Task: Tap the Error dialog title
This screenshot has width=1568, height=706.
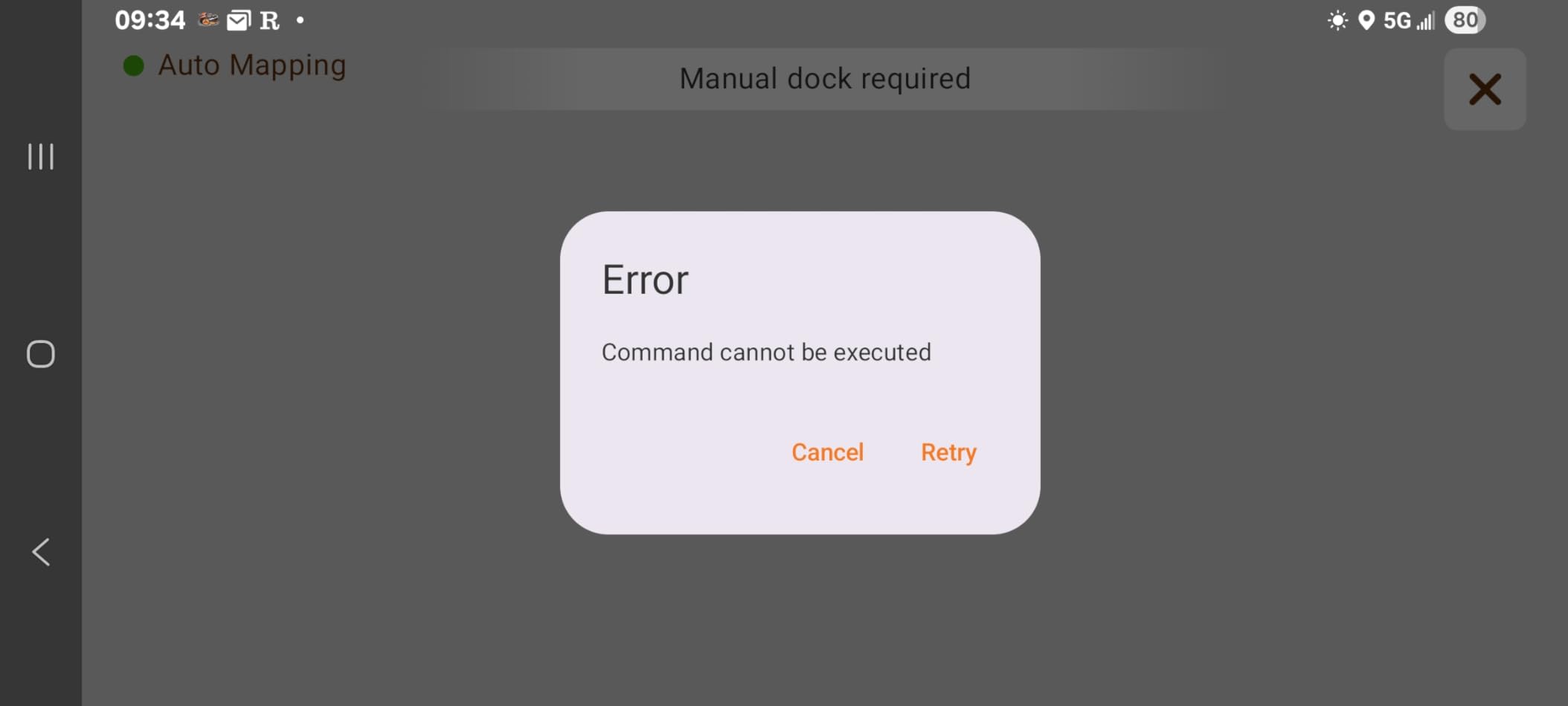Action: pos(645,280)
